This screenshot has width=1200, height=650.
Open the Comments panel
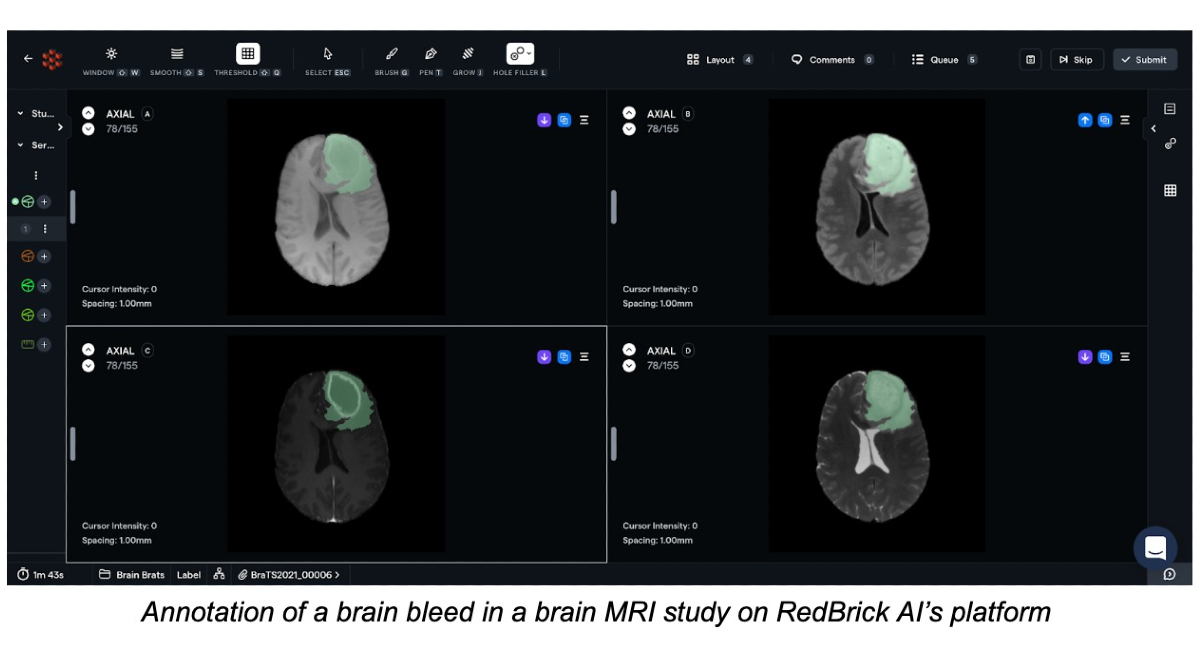(832, 60)
